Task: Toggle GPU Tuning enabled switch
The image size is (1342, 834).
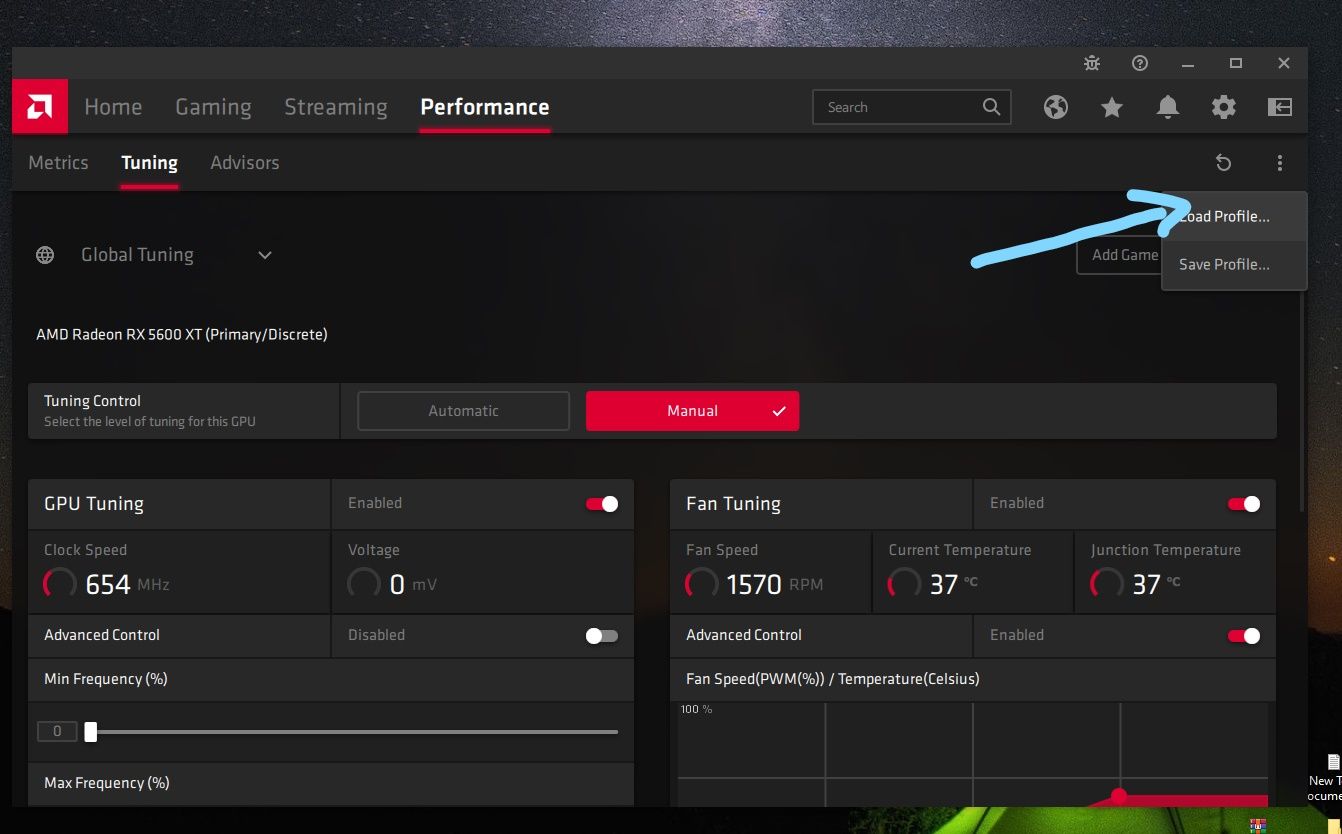Action: pyautogui.click(x=602, y=504)
